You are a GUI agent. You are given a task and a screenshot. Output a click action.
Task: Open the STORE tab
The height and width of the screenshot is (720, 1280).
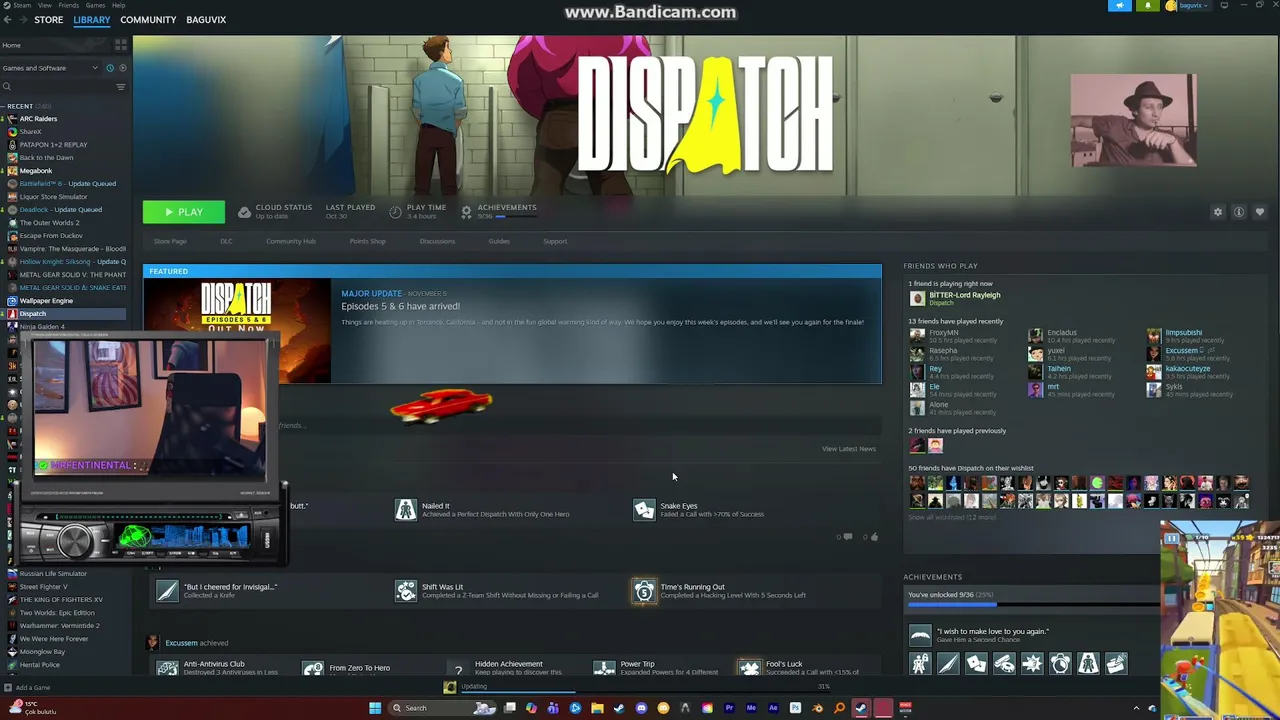(x=48, y=19)
